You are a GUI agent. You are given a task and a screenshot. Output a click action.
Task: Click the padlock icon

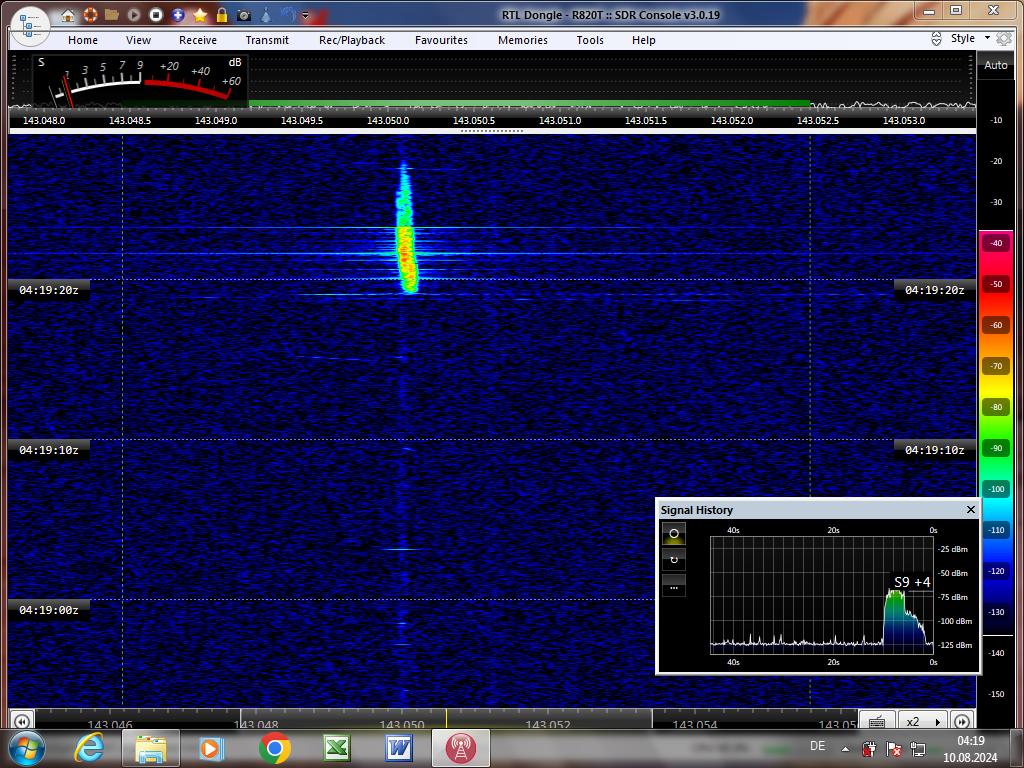222,14
